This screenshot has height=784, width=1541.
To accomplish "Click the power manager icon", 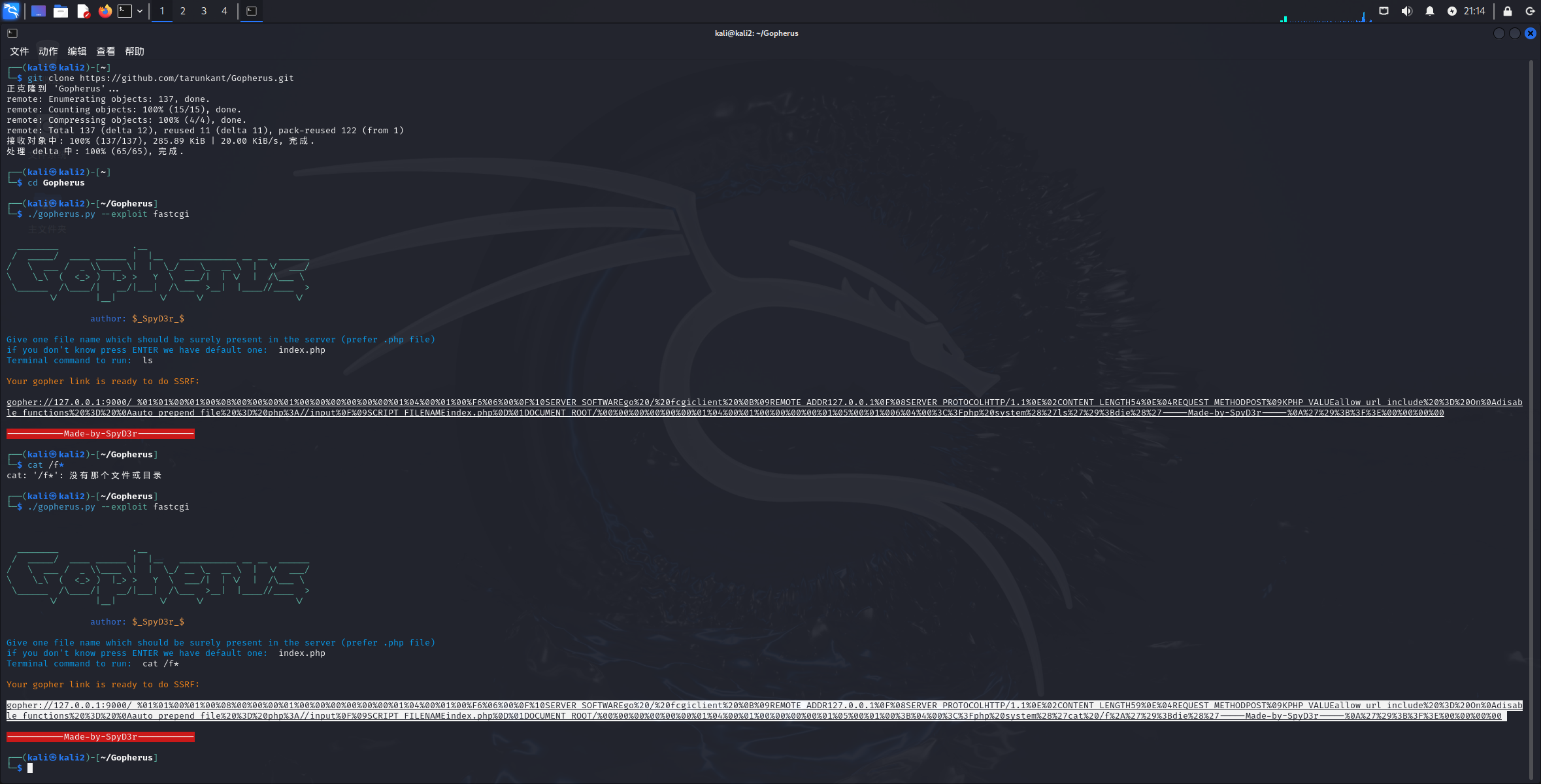I will click(1451, 11).
